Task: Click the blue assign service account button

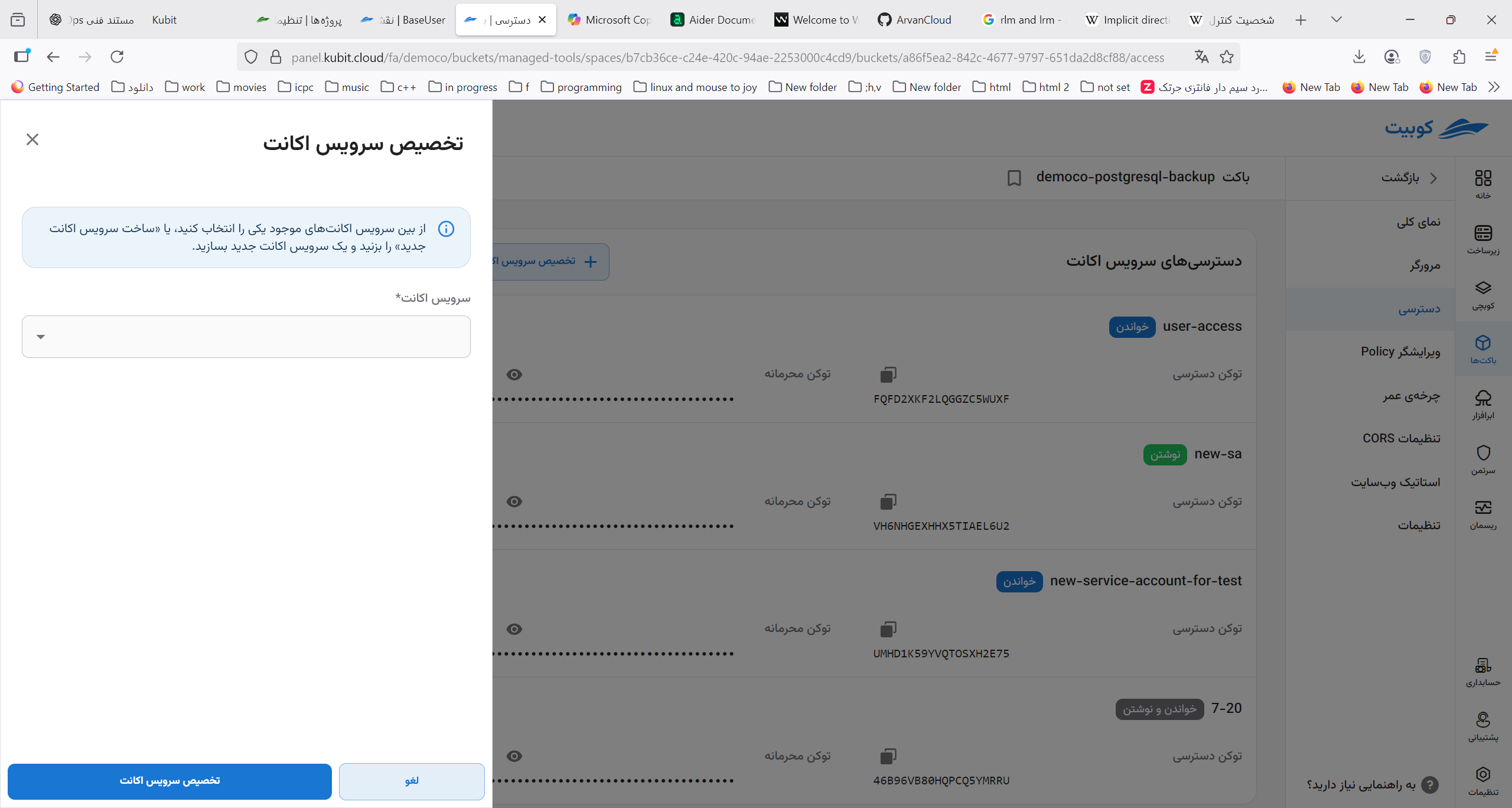Action: (170, 781)
